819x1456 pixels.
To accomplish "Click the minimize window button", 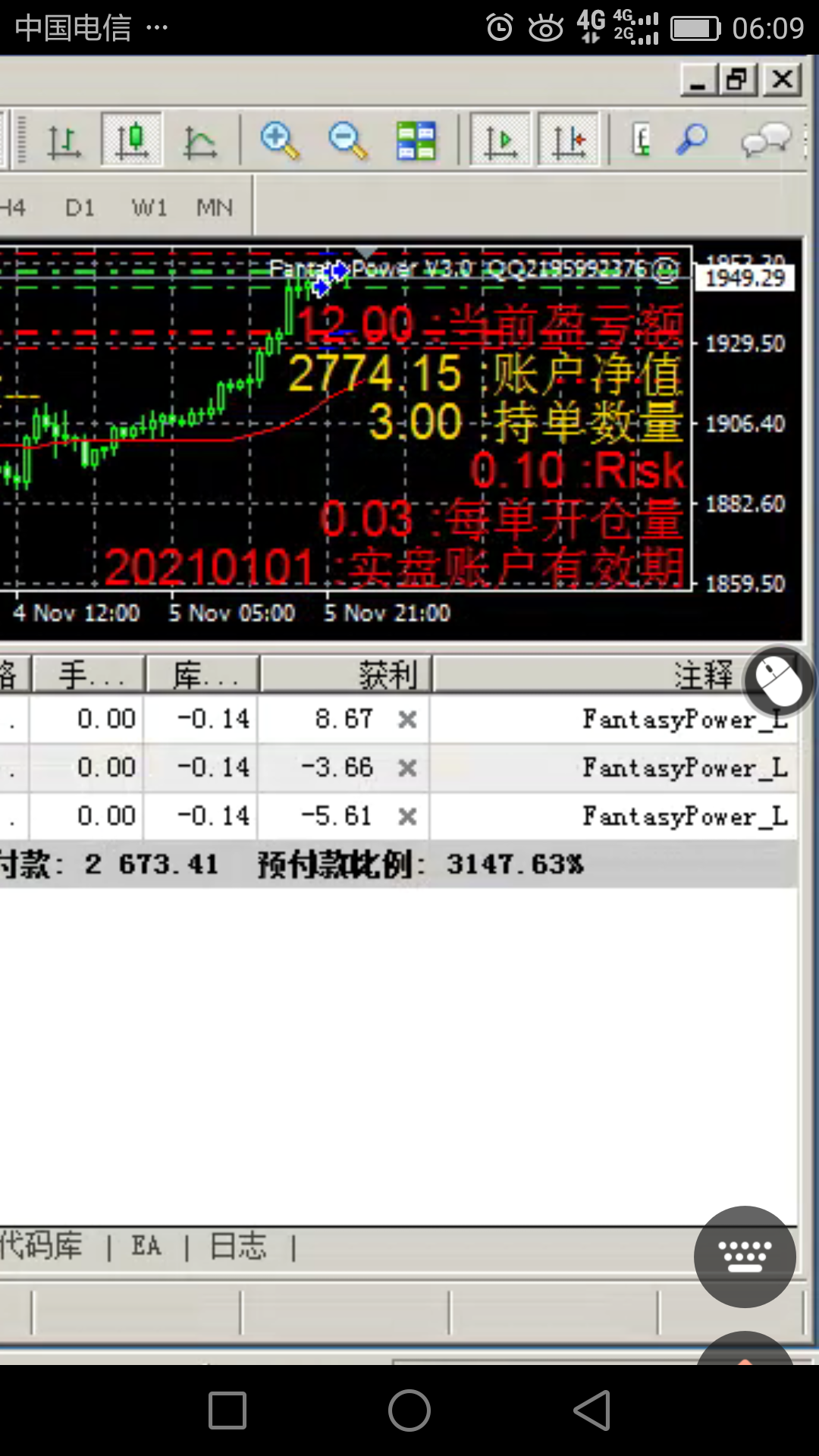I will pyautogui.click(x=698, y=80).
